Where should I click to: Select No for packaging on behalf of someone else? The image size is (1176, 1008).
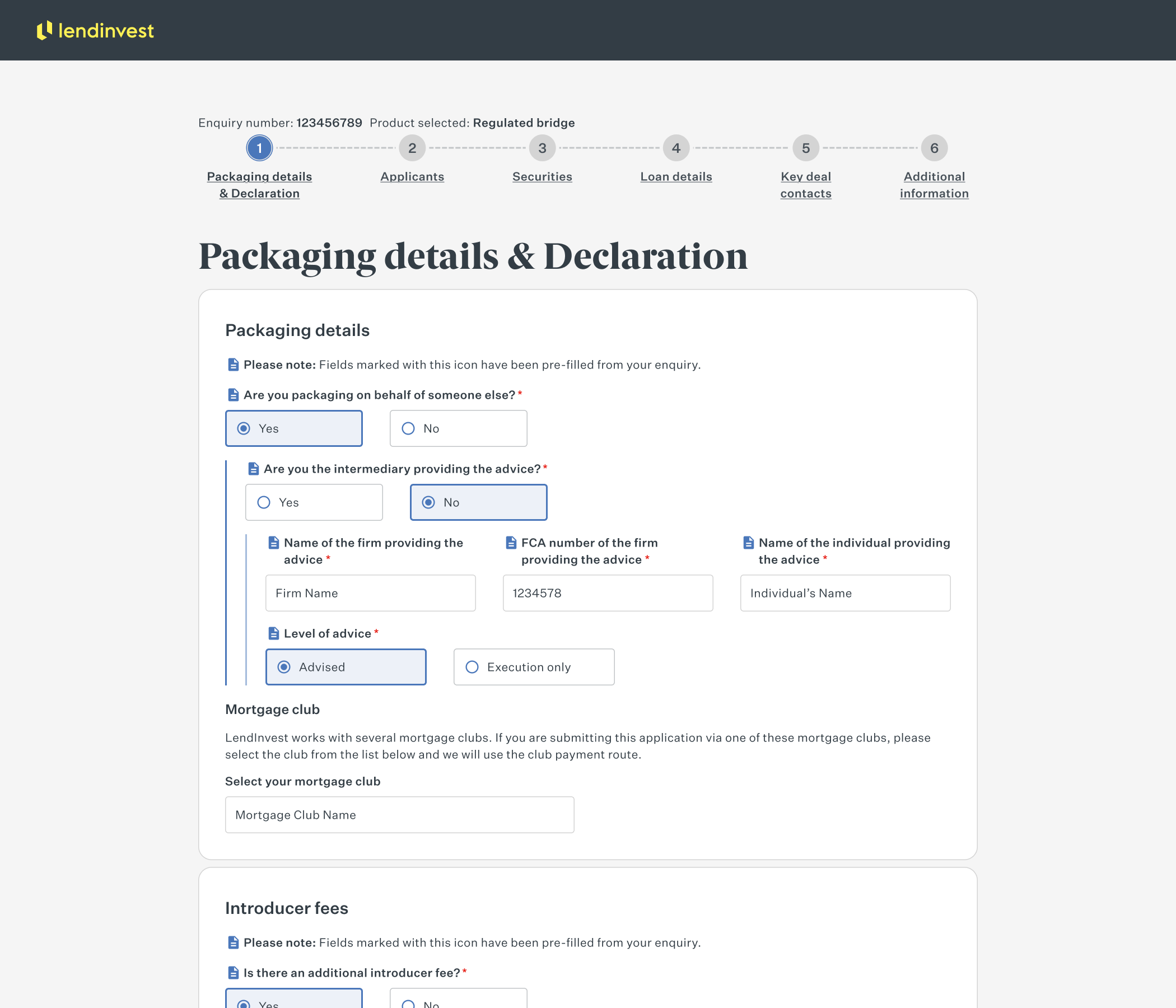coord(459,428)
